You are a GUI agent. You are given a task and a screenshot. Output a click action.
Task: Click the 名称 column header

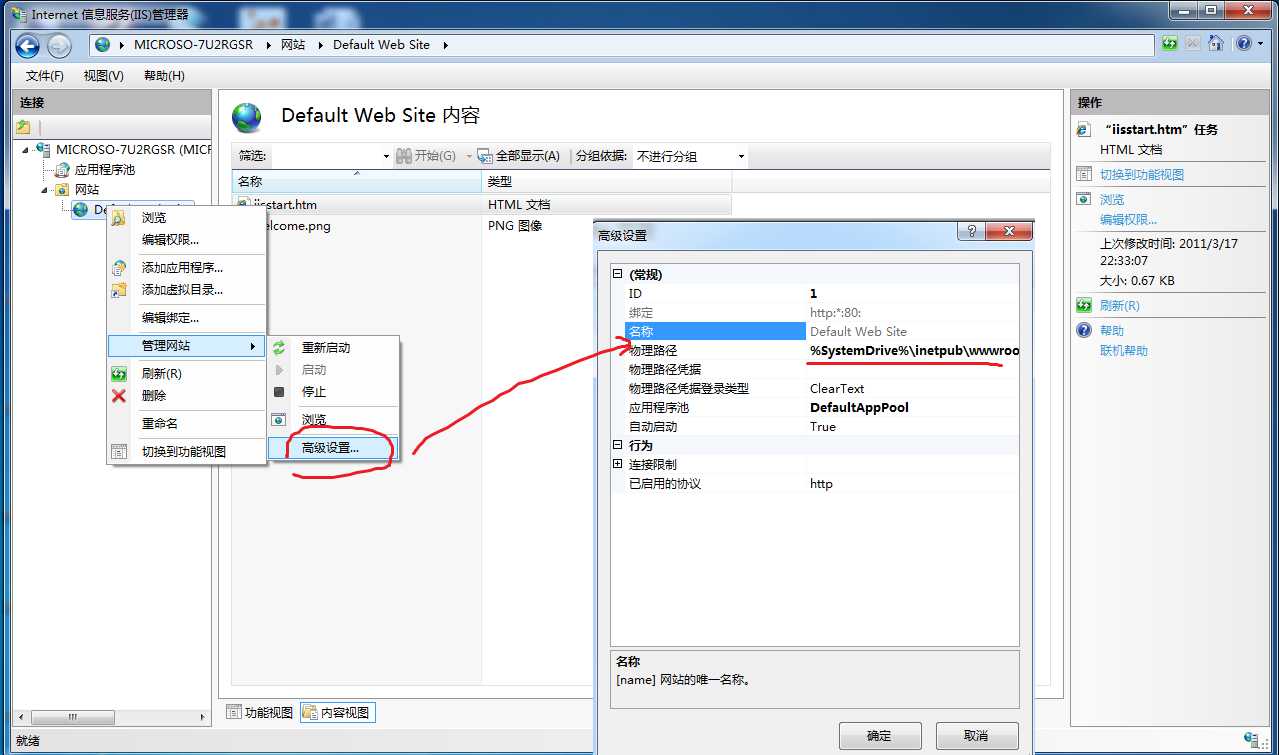[357, 182]
